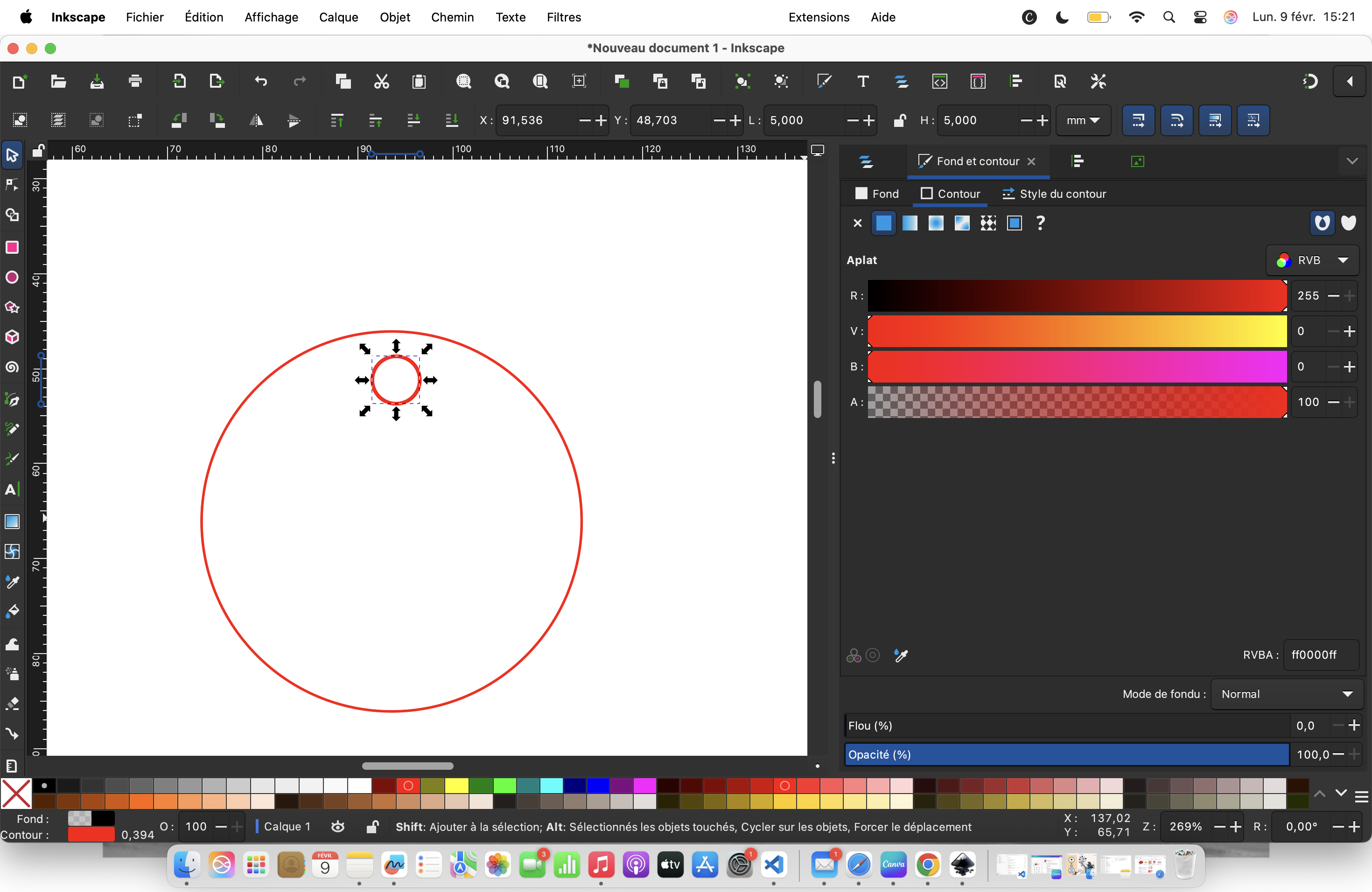Viewport: 1372px width, 892px height.
Task: Switch to Style du contour tab
Action: click(x=1054, y=194)
